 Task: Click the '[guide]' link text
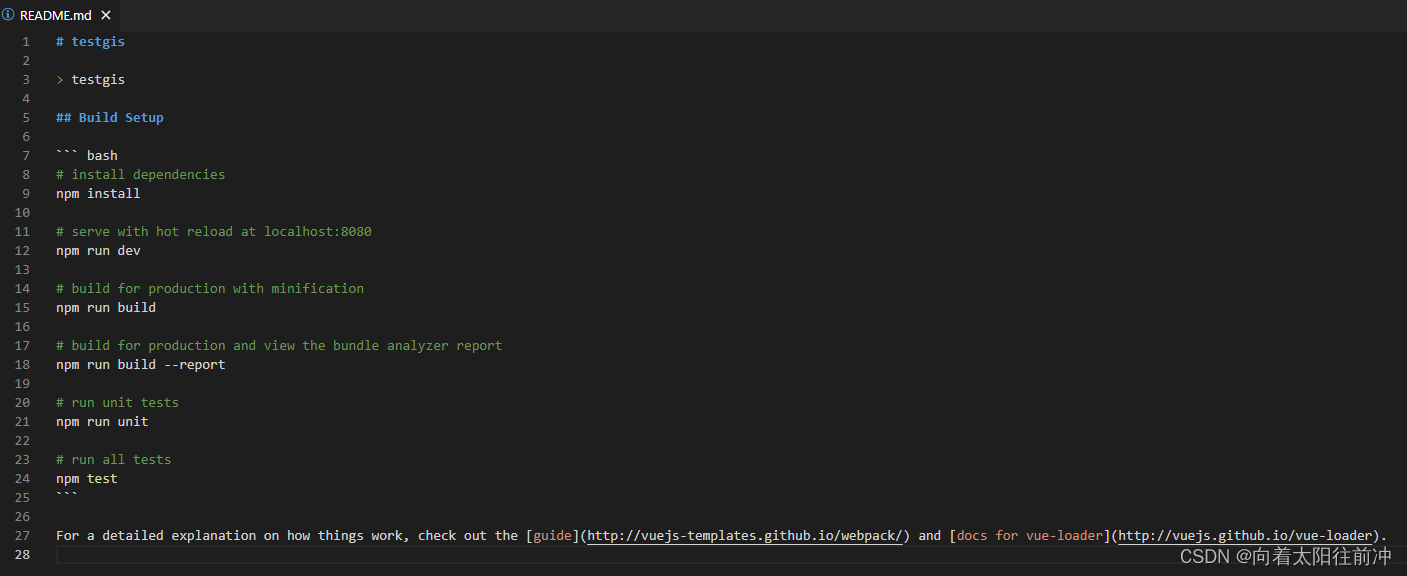coord(552,536)
